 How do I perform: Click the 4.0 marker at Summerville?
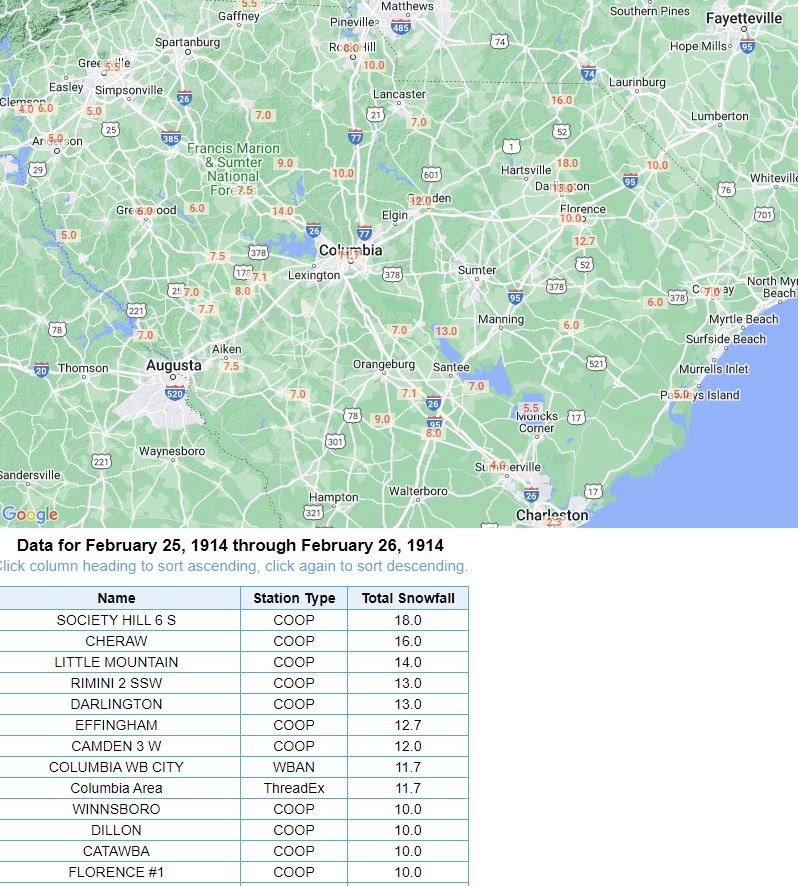point(497,465)
